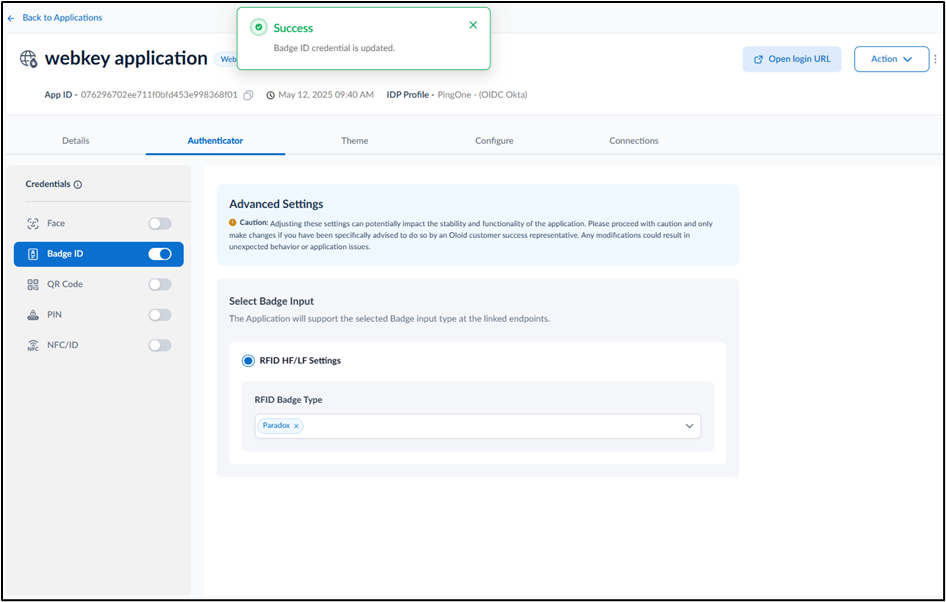Viewport: 946px width, 602px height.
Task: Disable the Badge ID toggle
Action: pos(160,255)
